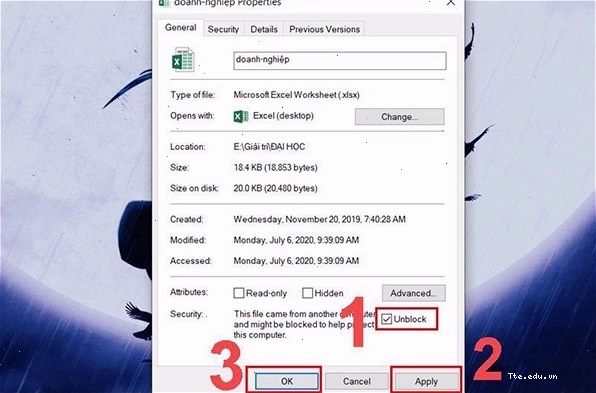Viewport: 596px width, 393px height.
Task: Click the "Location:" label
Action: [187, 147]
